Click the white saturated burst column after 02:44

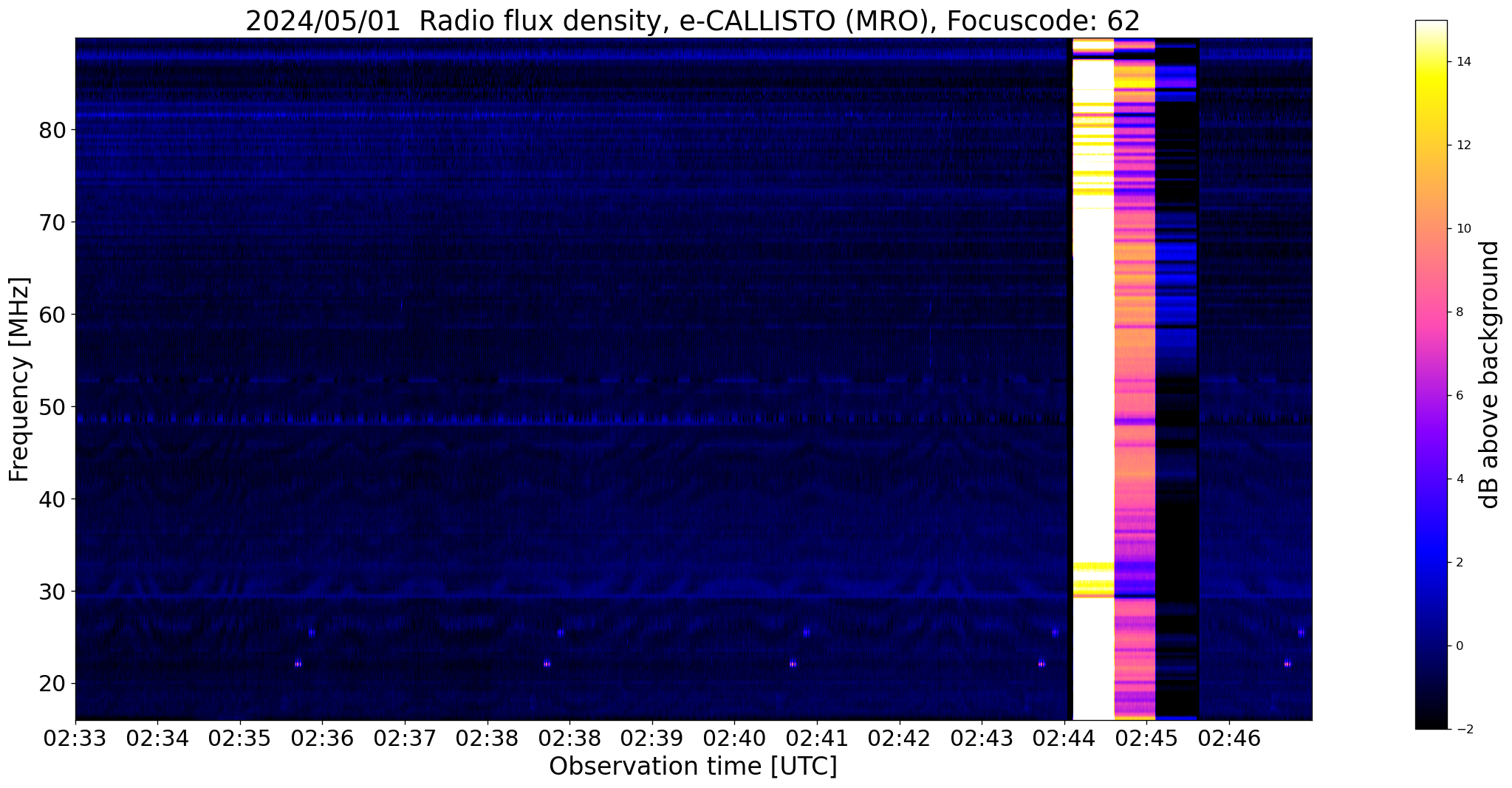coord(1093,379)
